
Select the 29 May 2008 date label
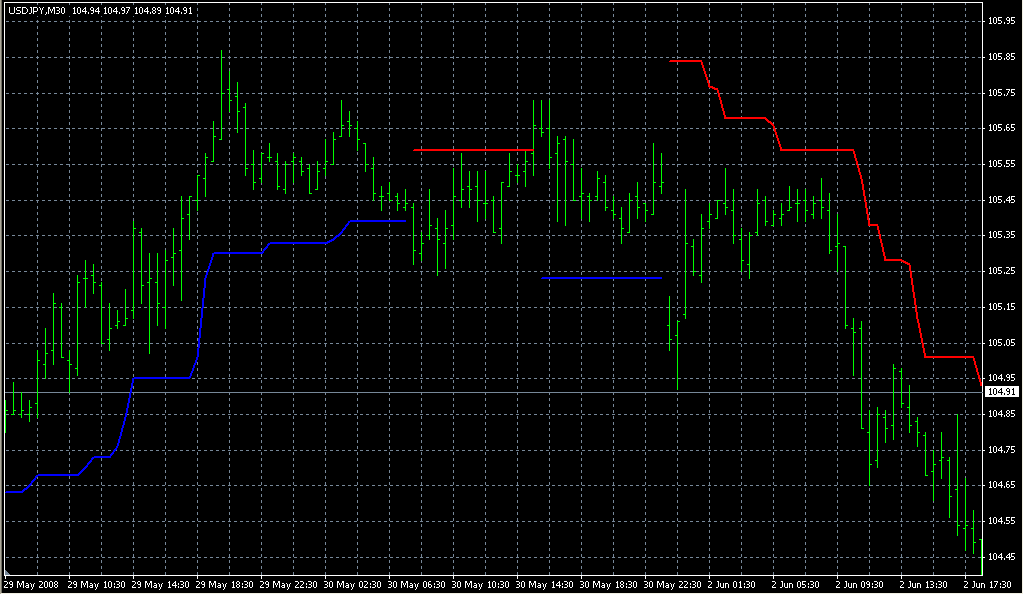[30, 584]
